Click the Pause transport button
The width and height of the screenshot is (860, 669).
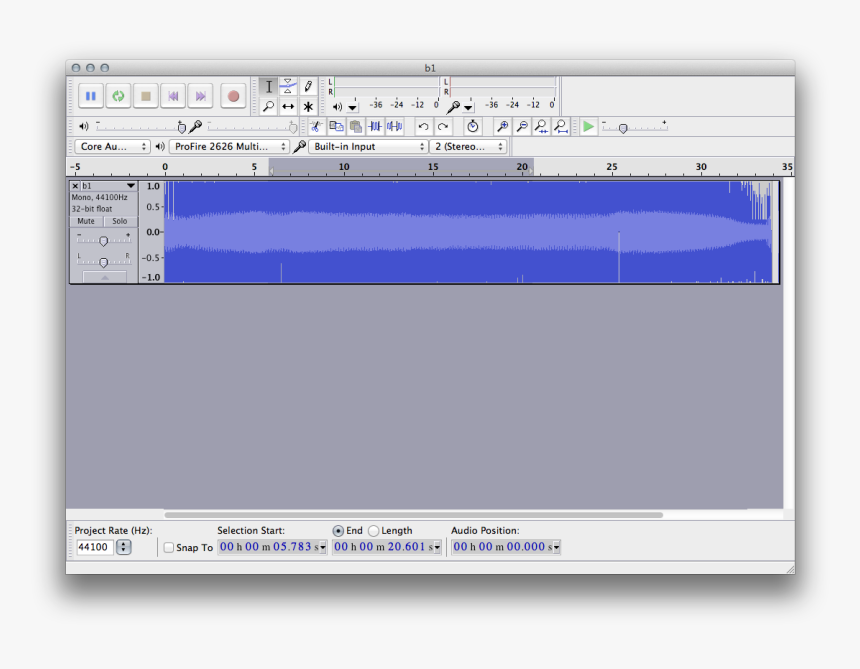[90, 97]
